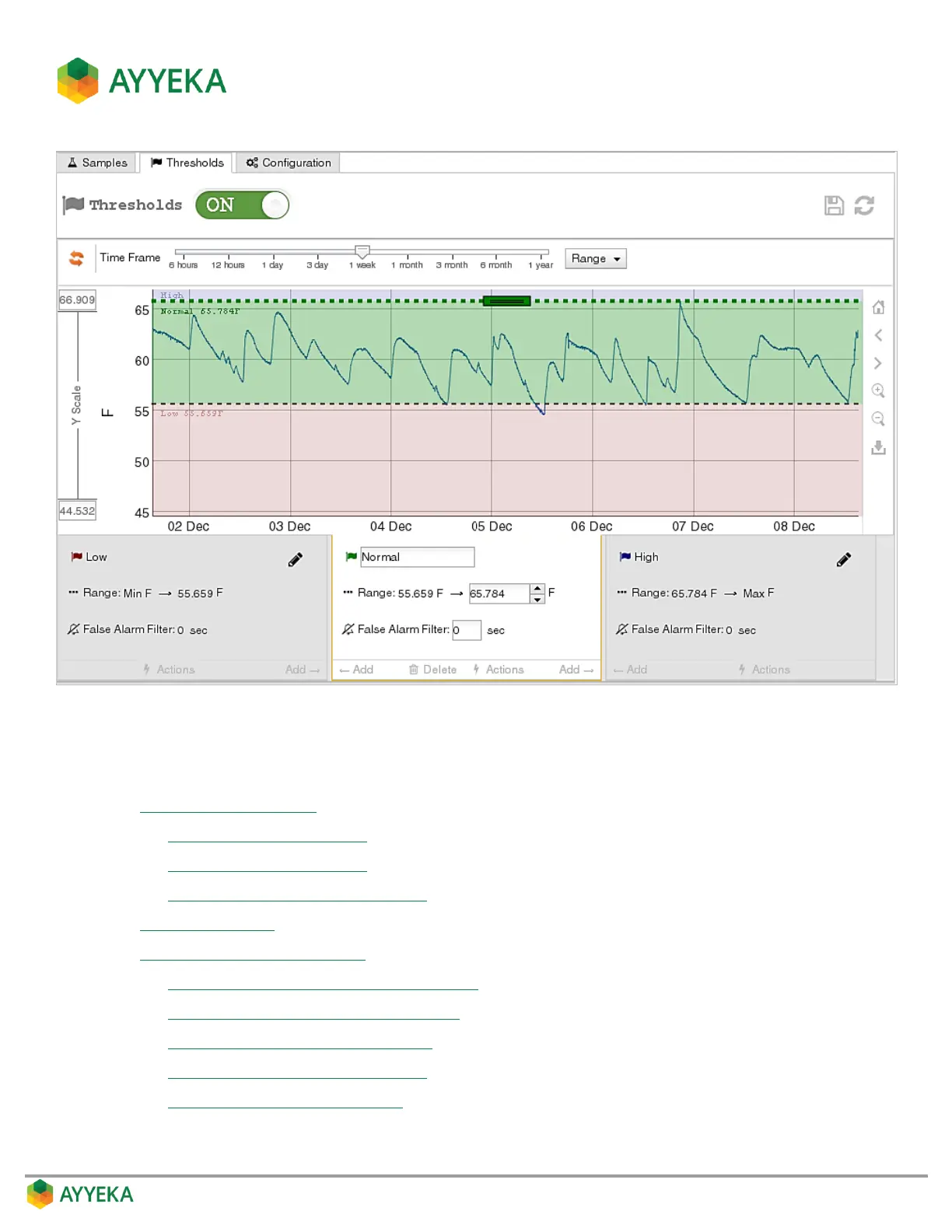Select 6 hours on Time Frame scale

(184, 265)
